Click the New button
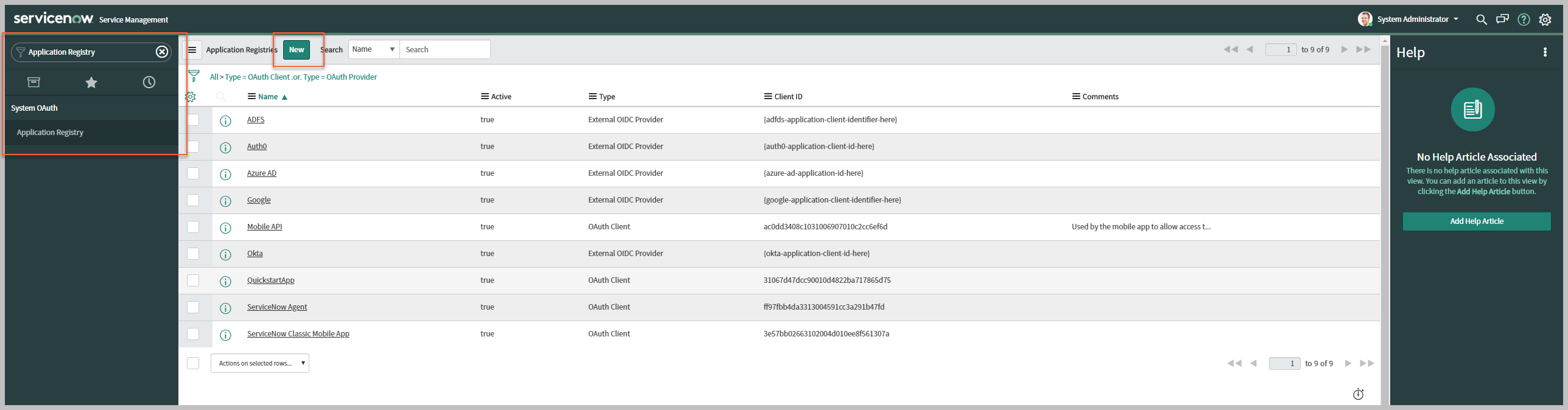The height and width of the screenshot is (410, 1568). (297, 50)
